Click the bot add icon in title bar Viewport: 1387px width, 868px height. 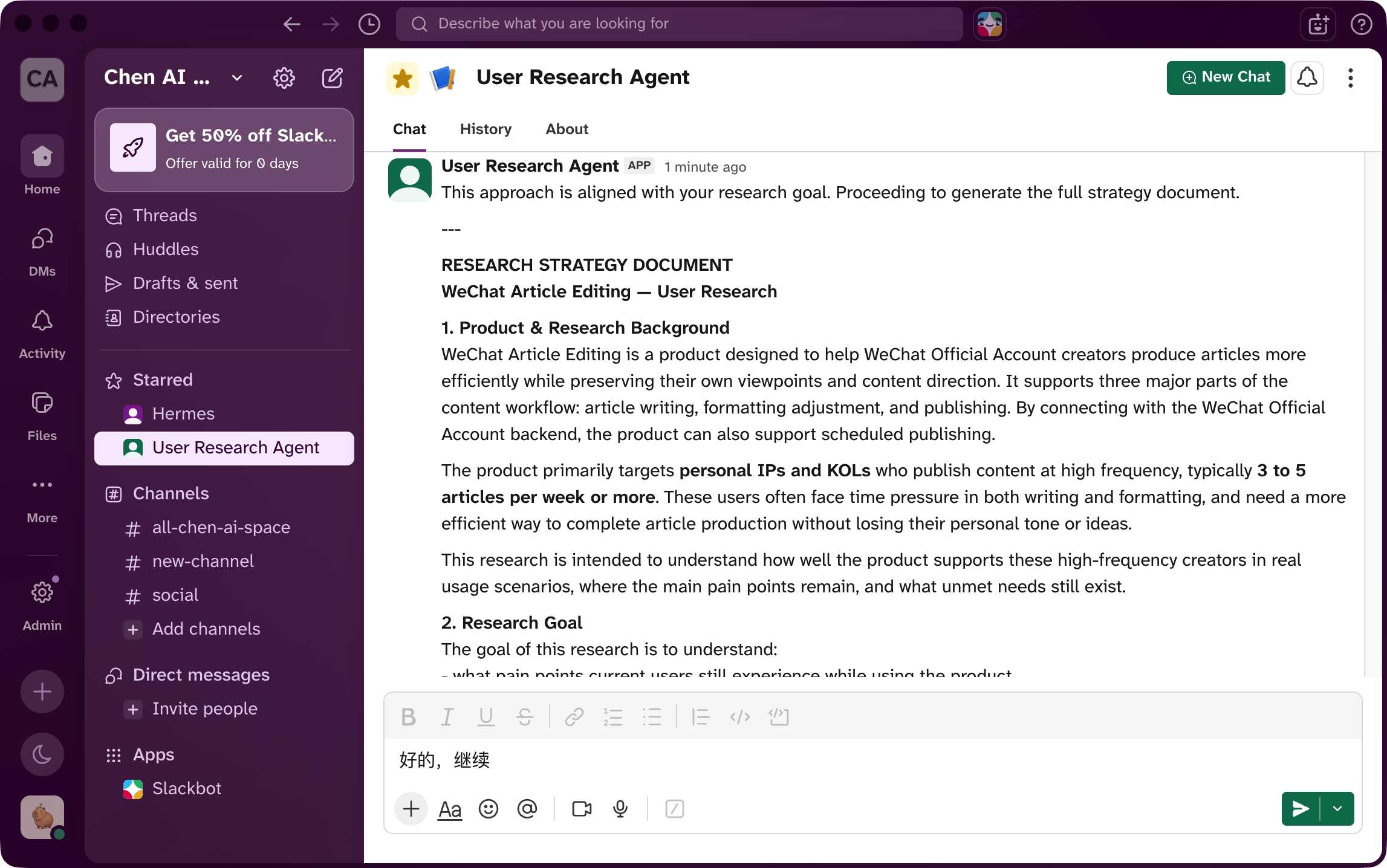tap(1318, 25)
